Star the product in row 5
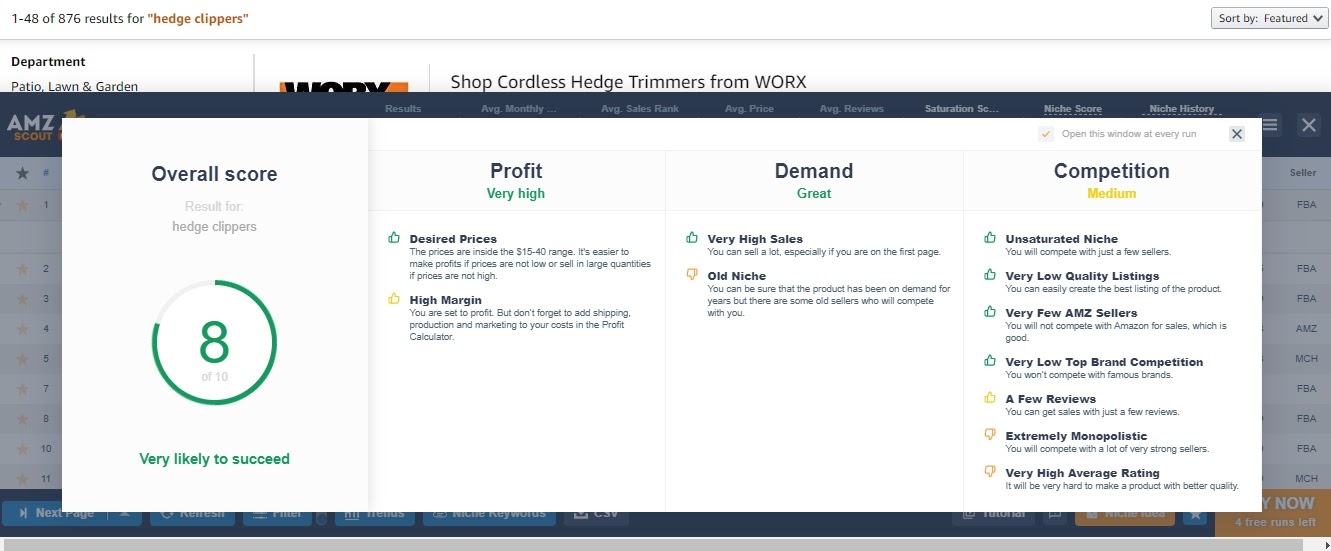 click(22, 359)
